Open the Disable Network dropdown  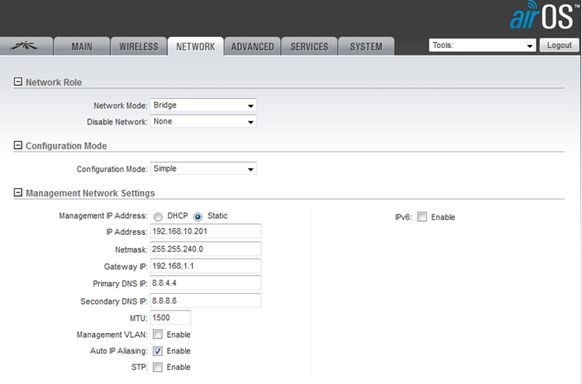[x=203, y=121]
